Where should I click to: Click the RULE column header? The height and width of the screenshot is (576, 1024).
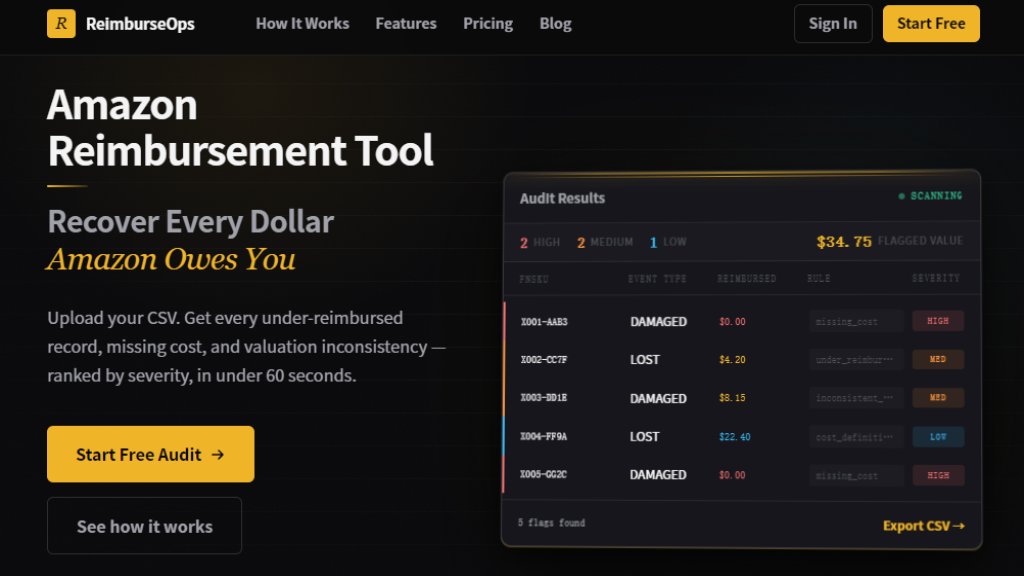tap(818, 279)
